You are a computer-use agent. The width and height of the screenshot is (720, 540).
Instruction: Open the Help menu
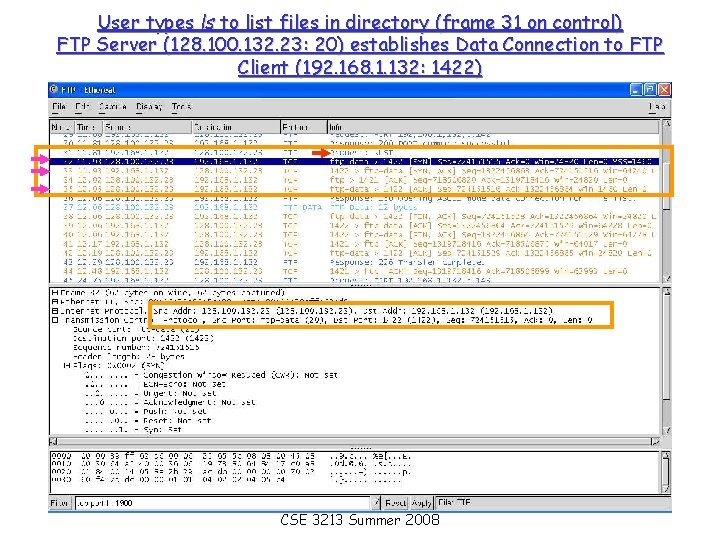click(x=657, y=107)
